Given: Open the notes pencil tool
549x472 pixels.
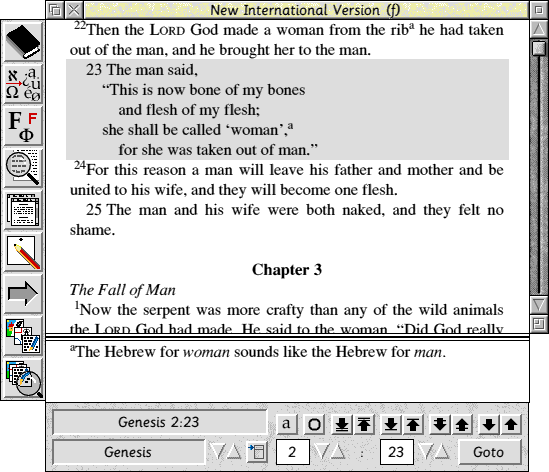Looking at the screenshot, I should click(x=23, y=252).
